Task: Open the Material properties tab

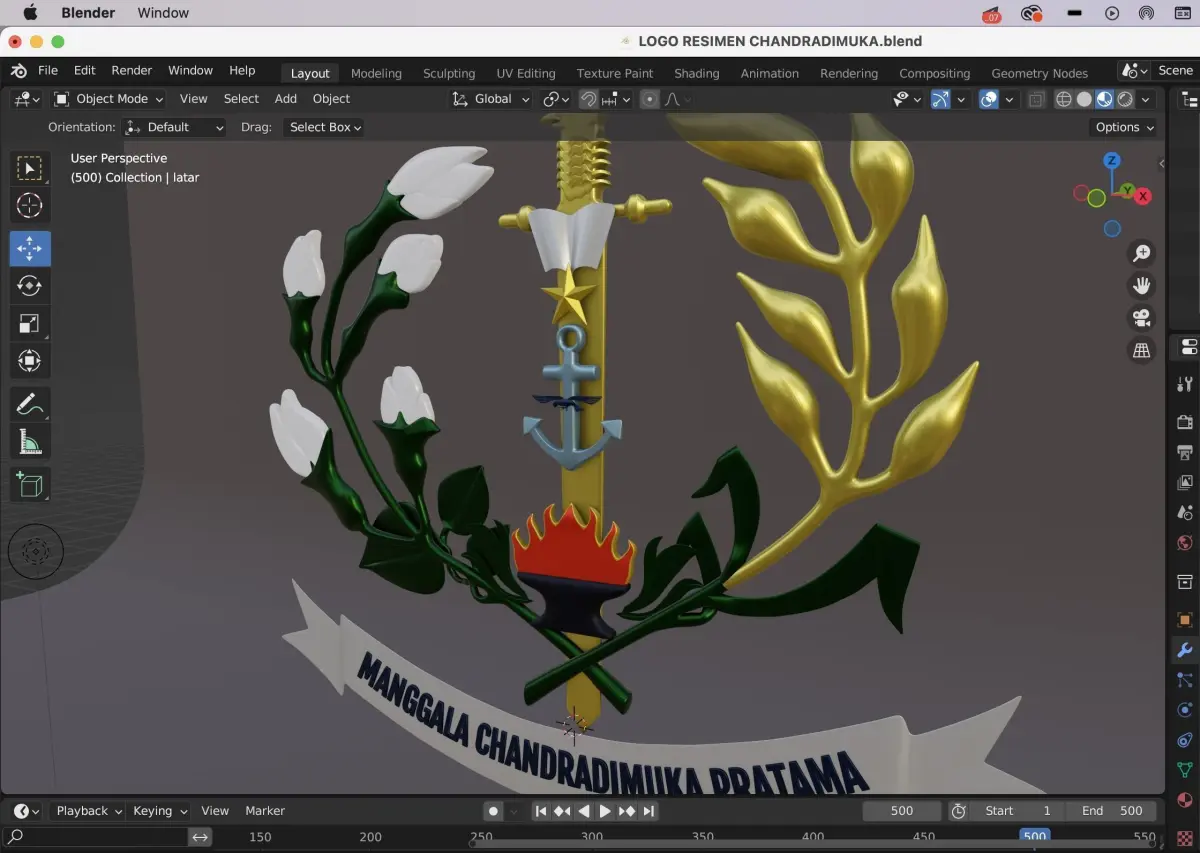Action: [x=1185, y=800]
